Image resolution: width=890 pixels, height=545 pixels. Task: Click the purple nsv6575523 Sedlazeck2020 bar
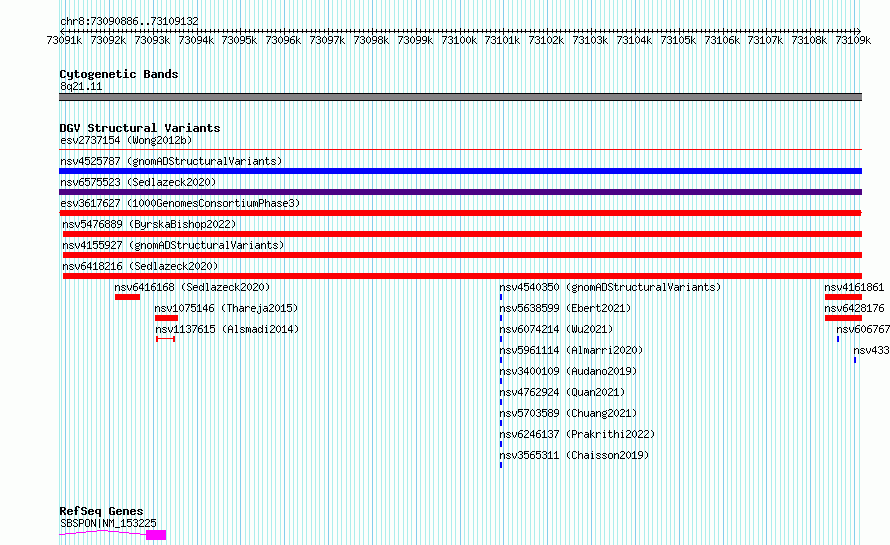(460, 192)
